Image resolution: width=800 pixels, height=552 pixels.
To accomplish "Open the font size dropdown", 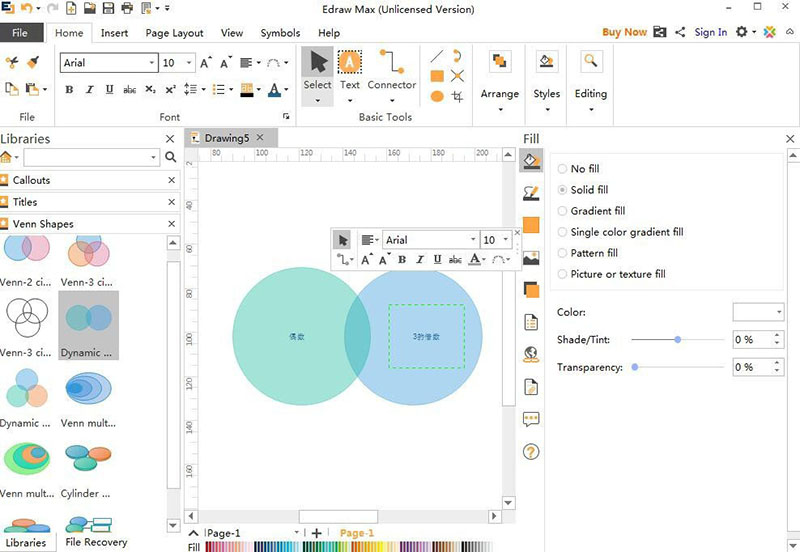I will pyautogui.click(x=188, y=63).
